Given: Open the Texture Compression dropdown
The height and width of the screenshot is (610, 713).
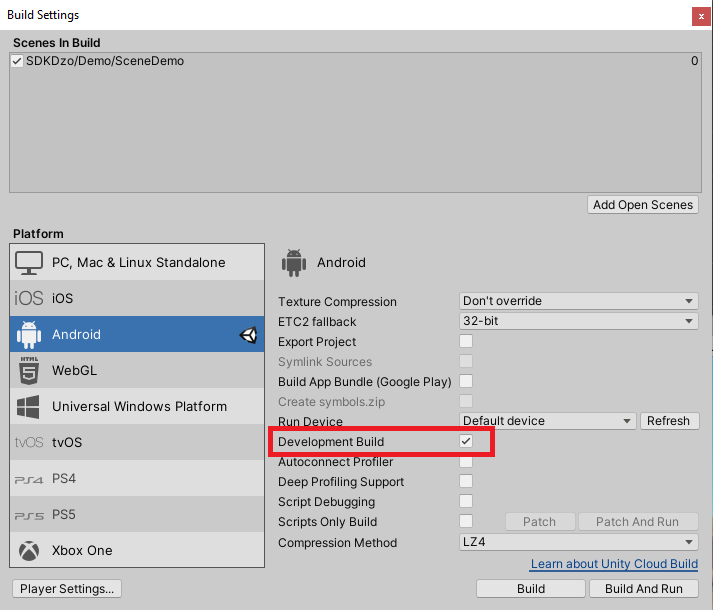Looking at the screenshot, I should (578, 301).
